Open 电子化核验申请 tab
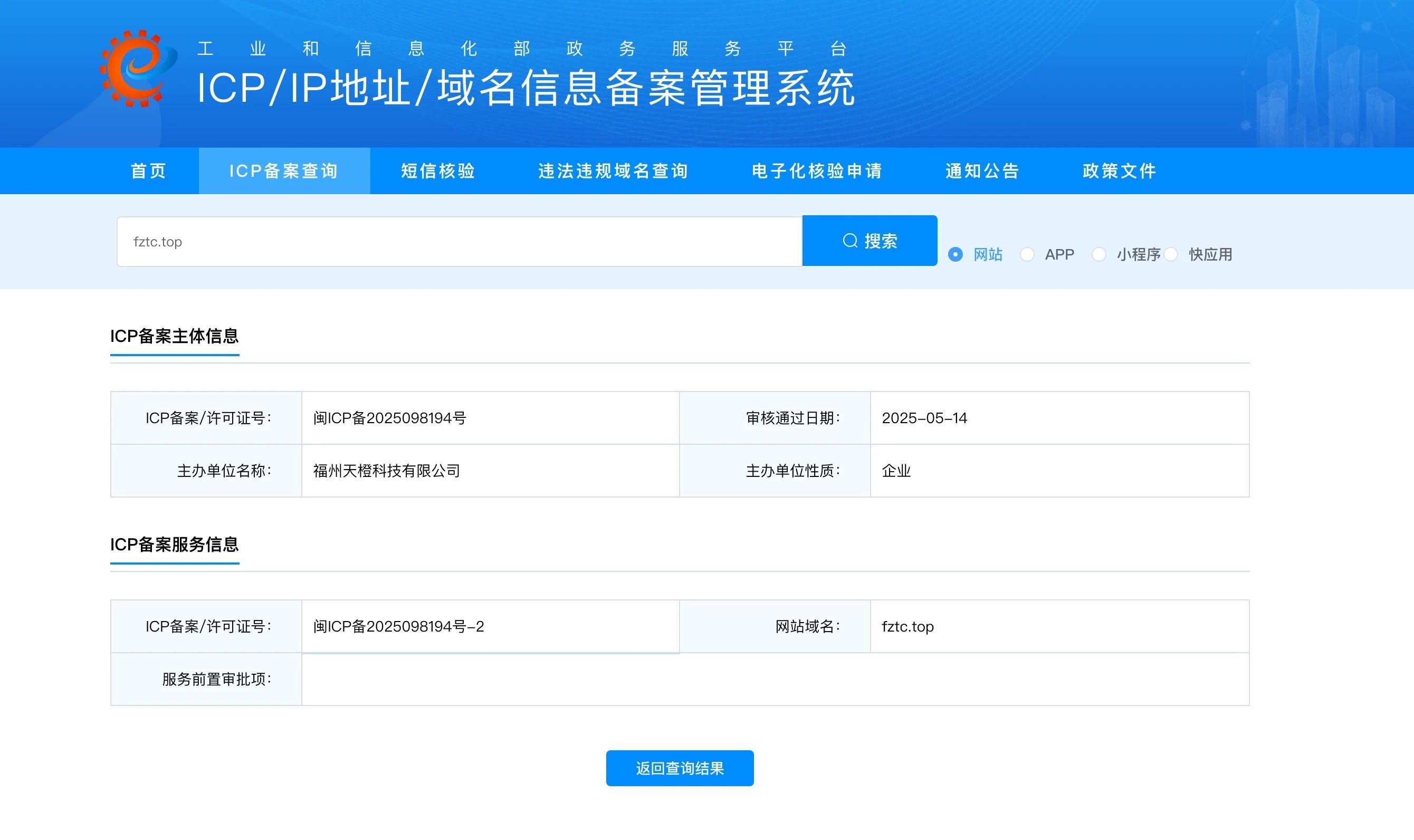This screenshot has width=1414, height=840. [818, 171]
